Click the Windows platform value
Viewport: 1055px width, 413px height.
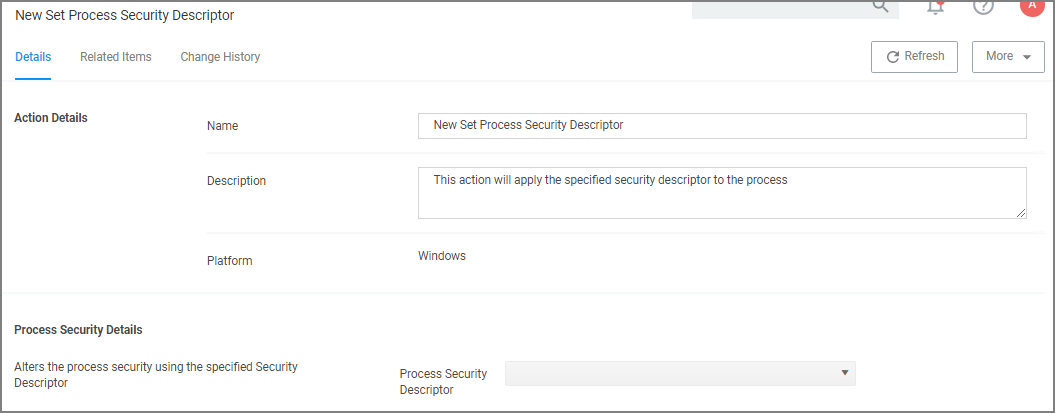click(442, 256)
